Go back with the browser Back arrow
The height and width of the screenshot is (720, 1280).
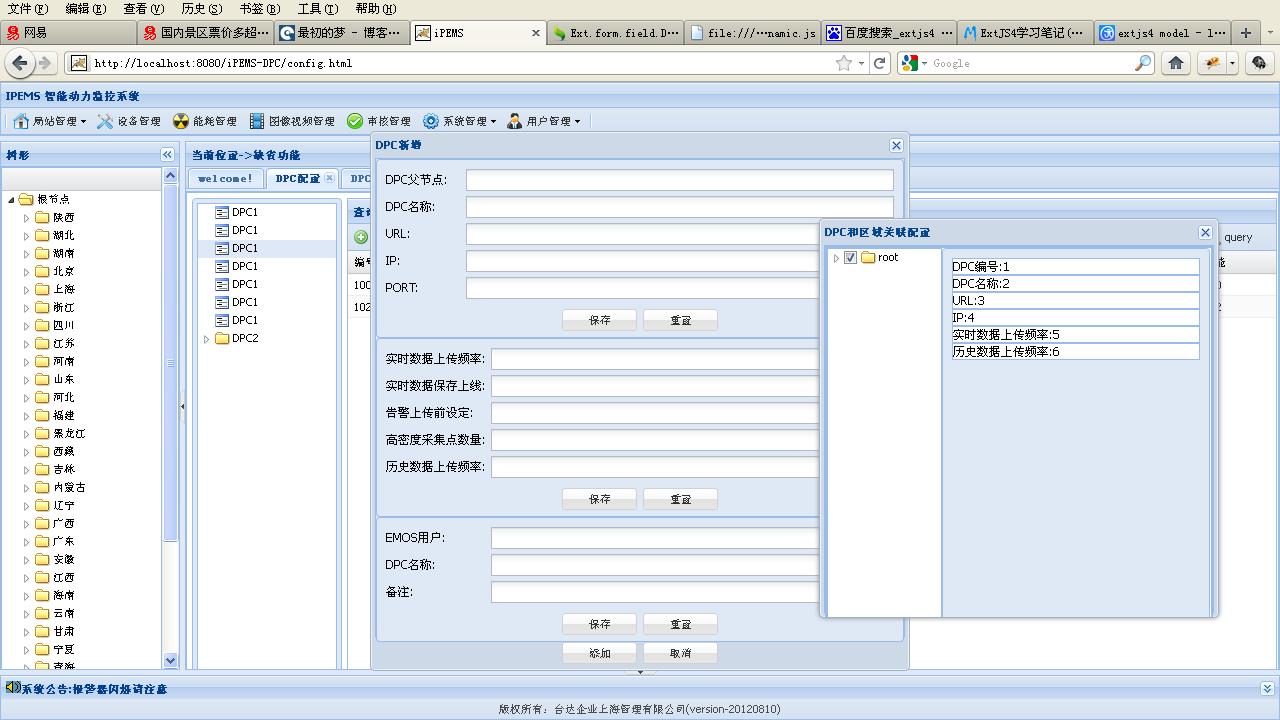pos(19,63)
